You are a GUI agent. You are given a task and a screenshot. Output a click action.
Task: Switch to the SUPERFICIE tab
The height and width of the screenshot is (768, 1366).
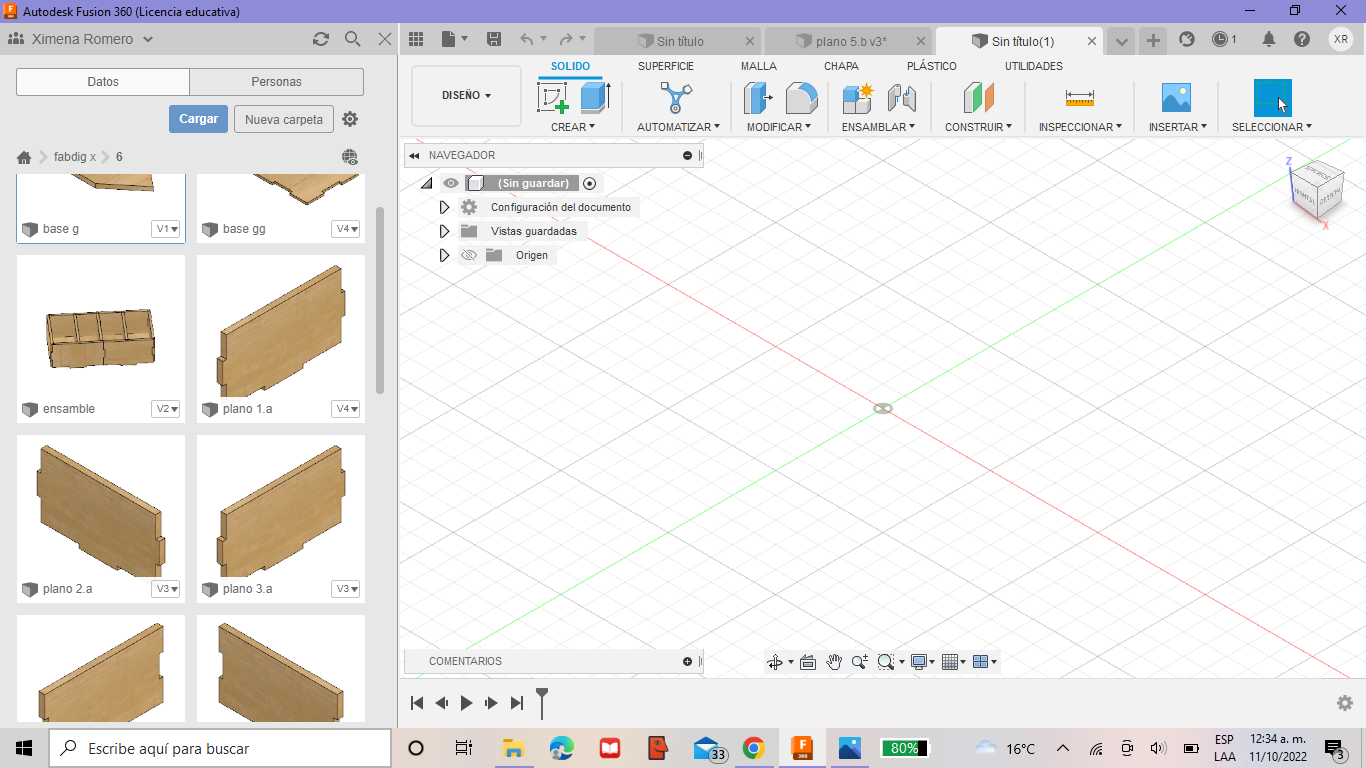click(666, 66)
